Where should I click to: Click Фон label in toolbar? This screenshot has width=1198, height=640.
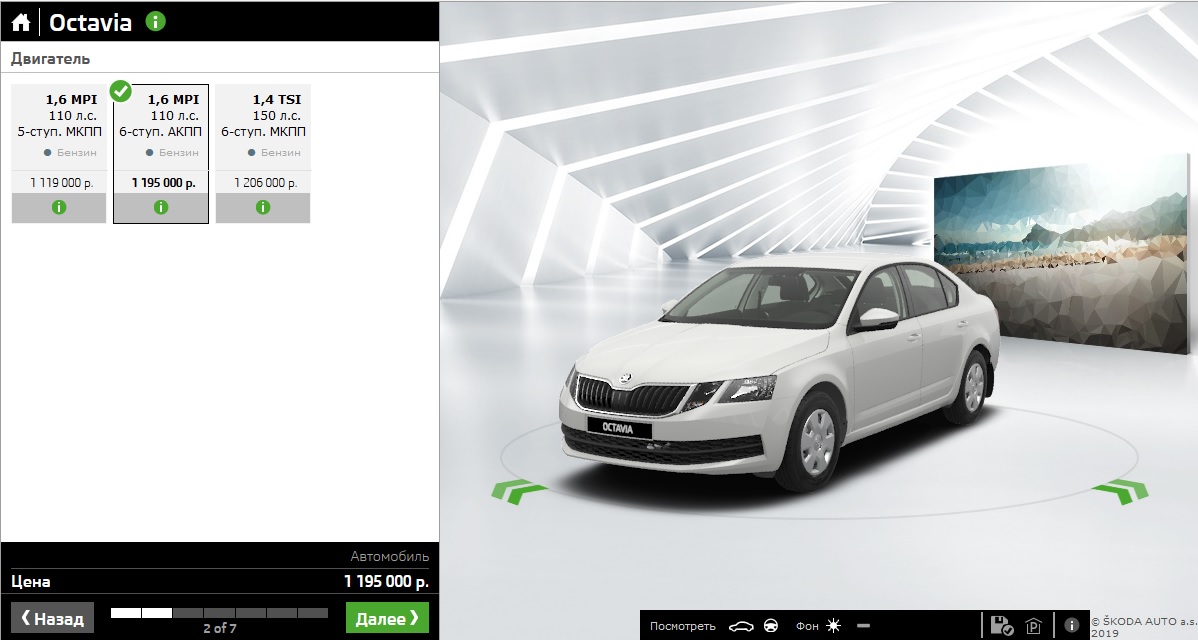[x=807, y=626]
